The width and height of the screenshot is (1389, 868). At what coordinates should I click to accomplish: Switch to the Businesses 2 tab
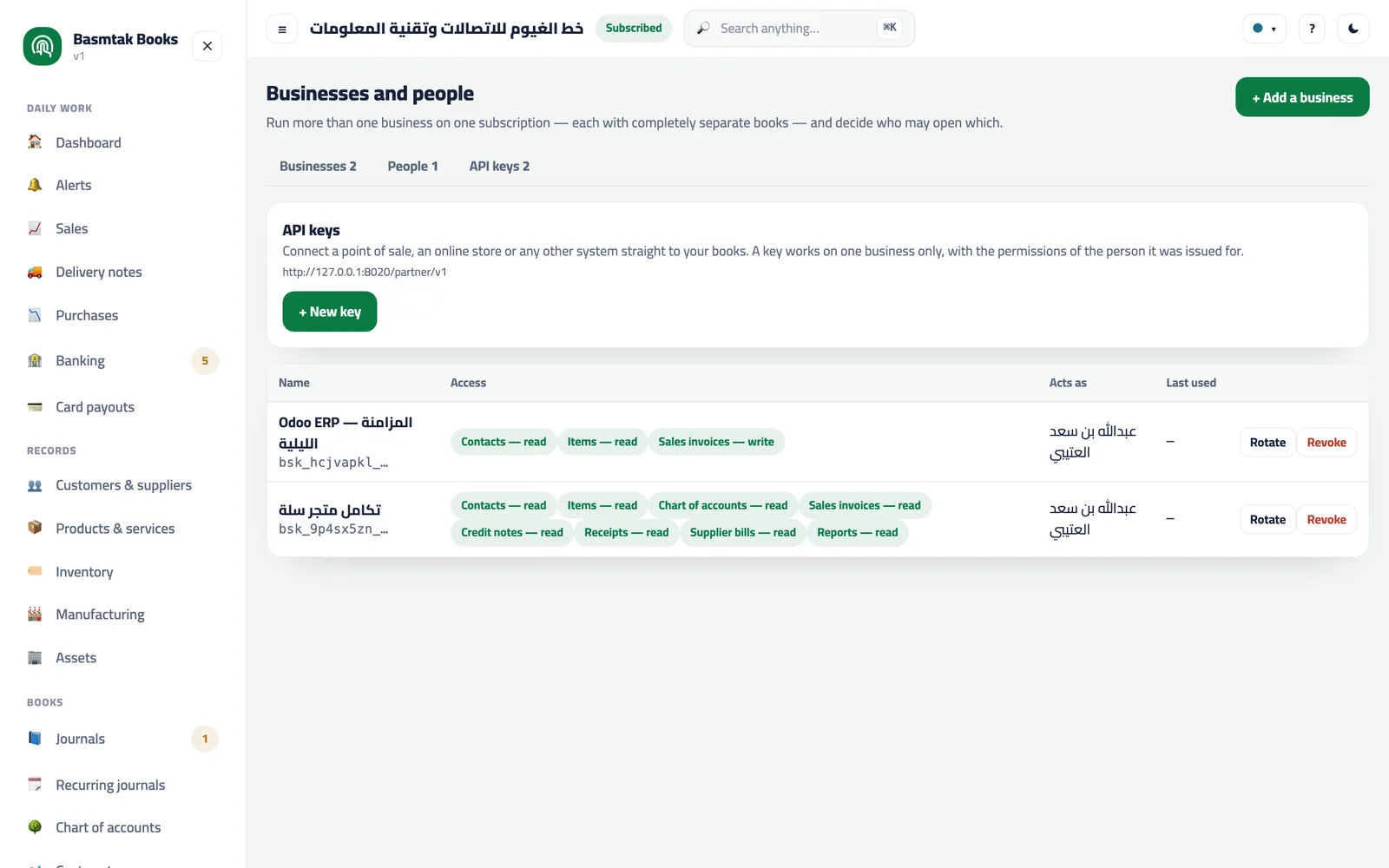318,166
